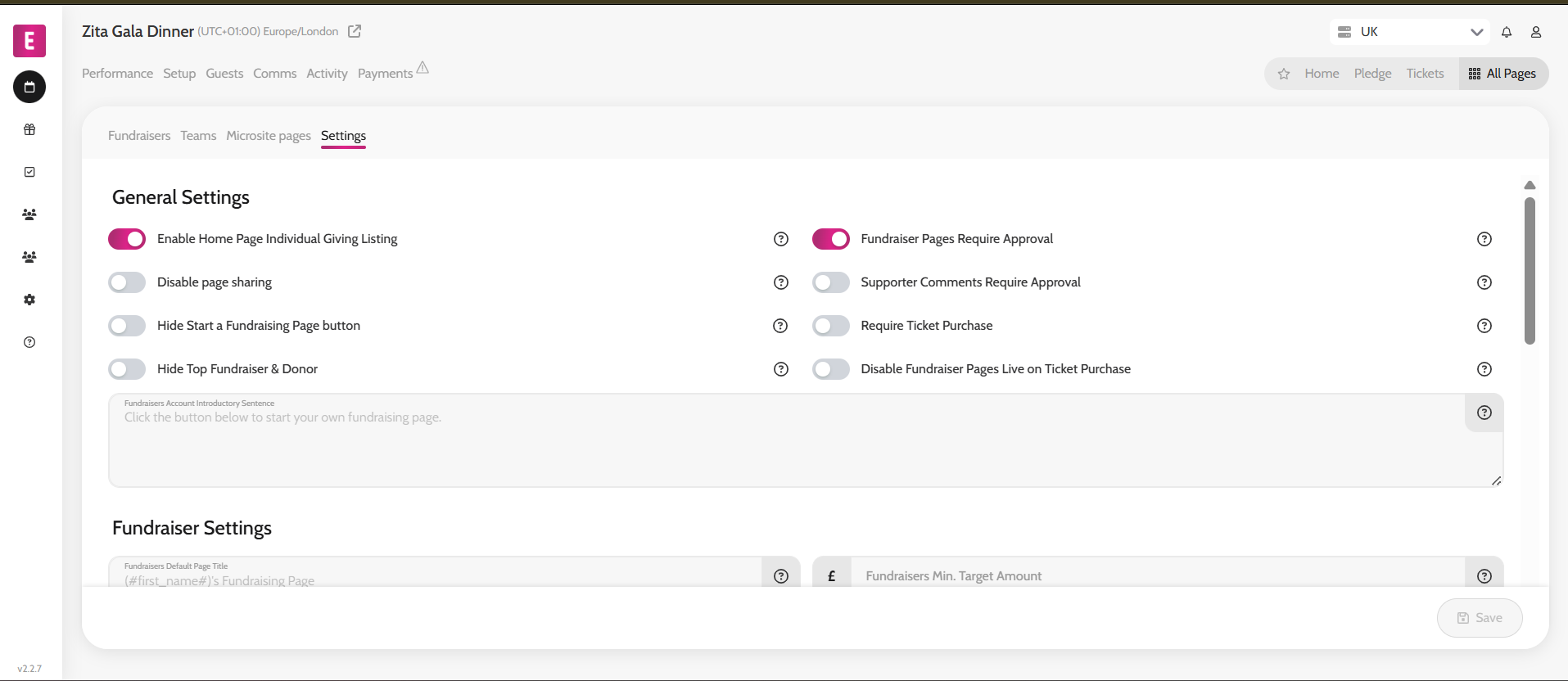
Task: Open the calendar events sidebar icon
Action: coord(29,87)
